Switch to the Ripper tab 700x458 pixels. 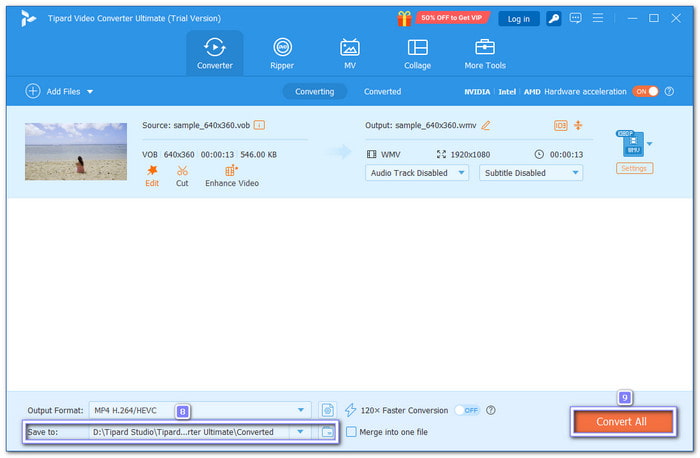click(282, 54)
